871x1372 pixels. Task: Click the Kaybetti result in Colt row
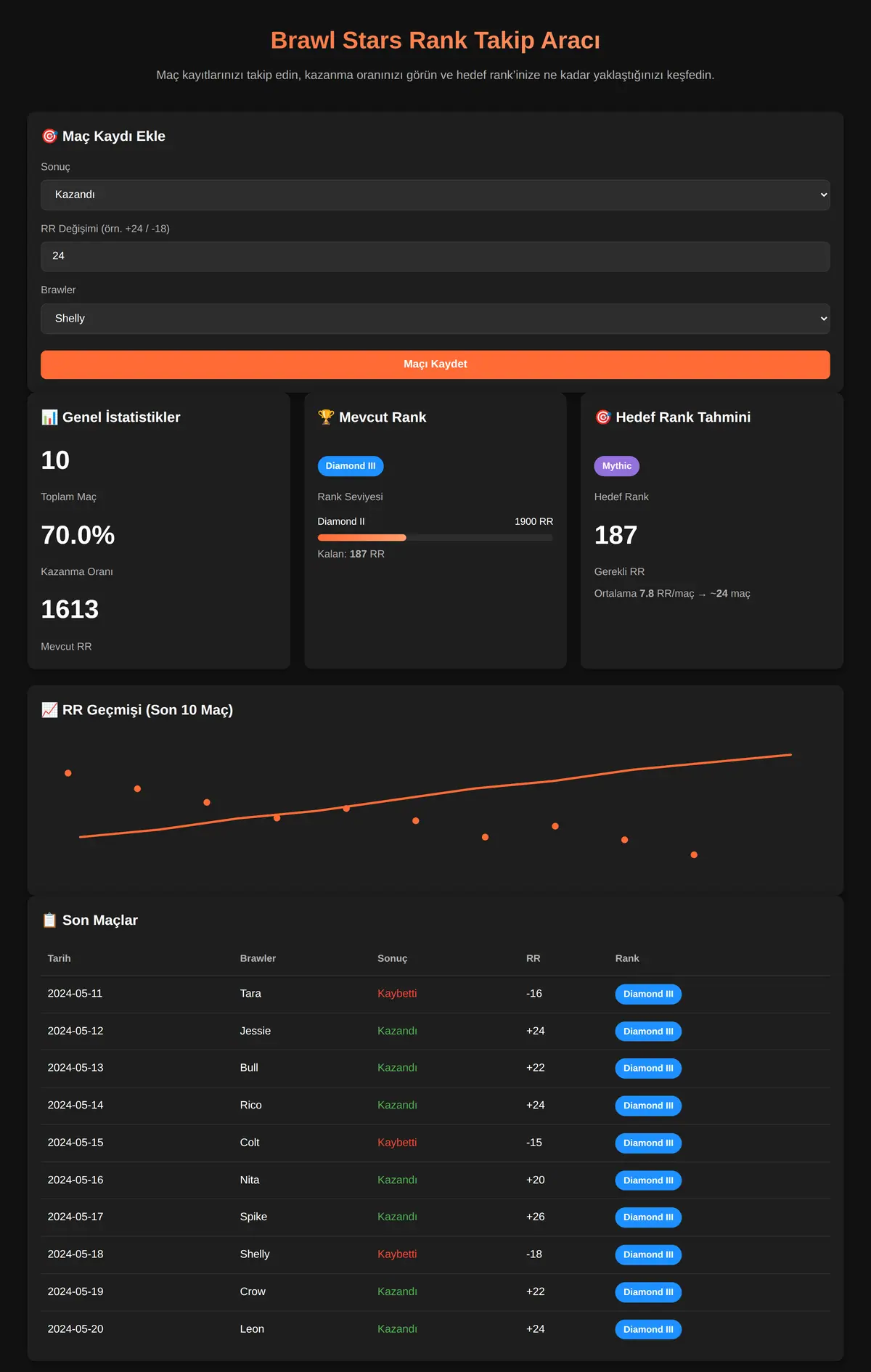(x=397, y=1143)
